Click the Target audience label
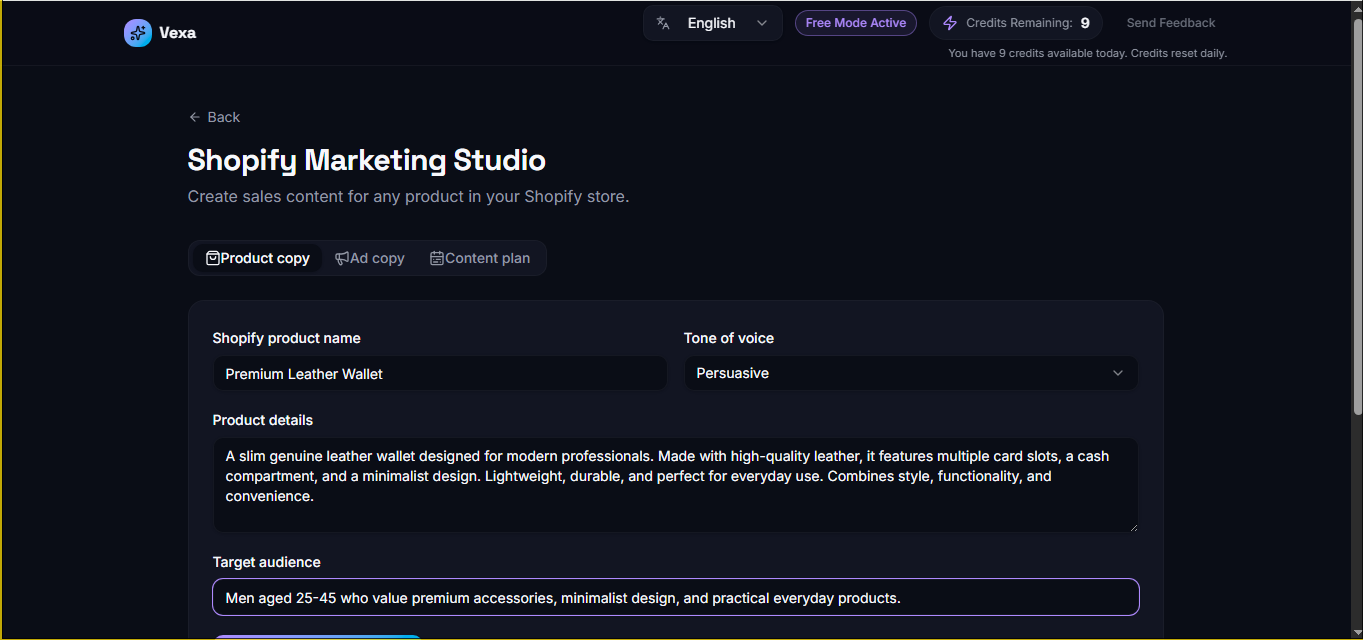Image resolution: width=1363 pixels, height=640 pixels. point(267,562)
